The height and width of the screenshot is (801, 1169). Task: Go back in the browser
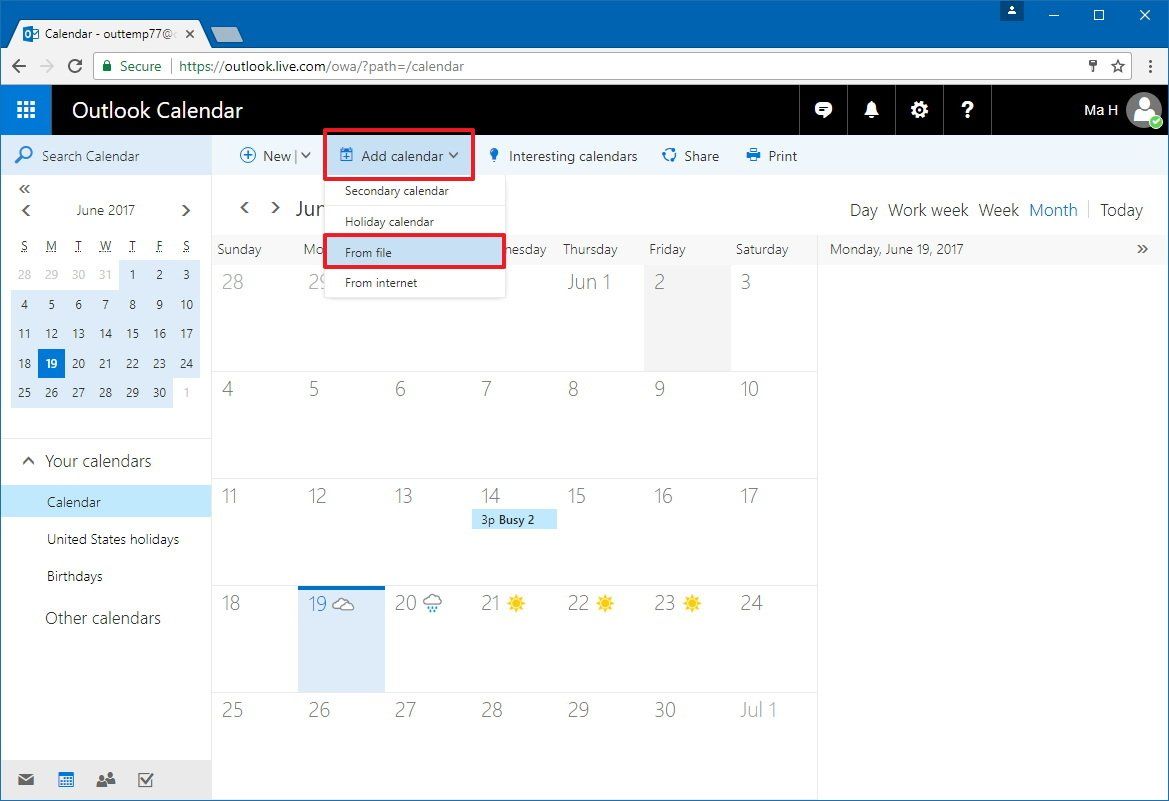[19, 66]
